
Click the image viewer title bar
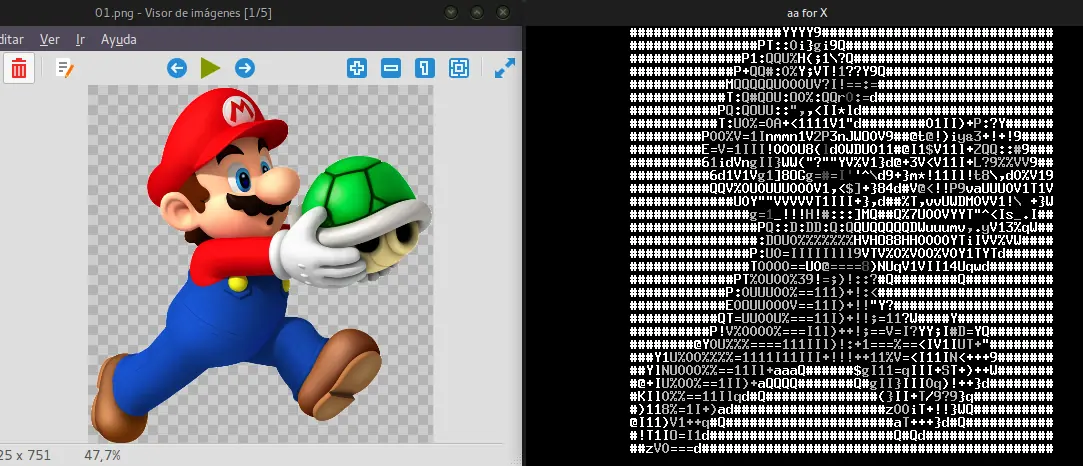click(x=260, y=12)
